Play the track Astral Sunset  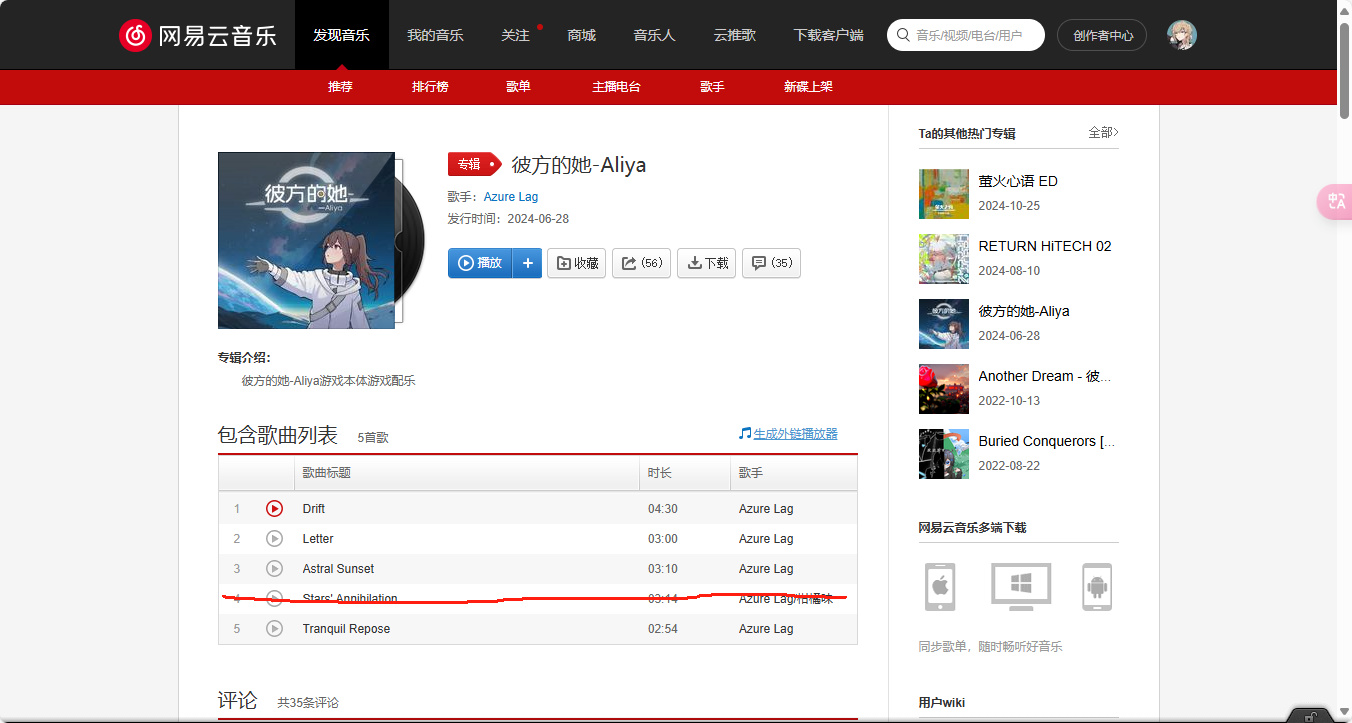(x=274, y=568)
